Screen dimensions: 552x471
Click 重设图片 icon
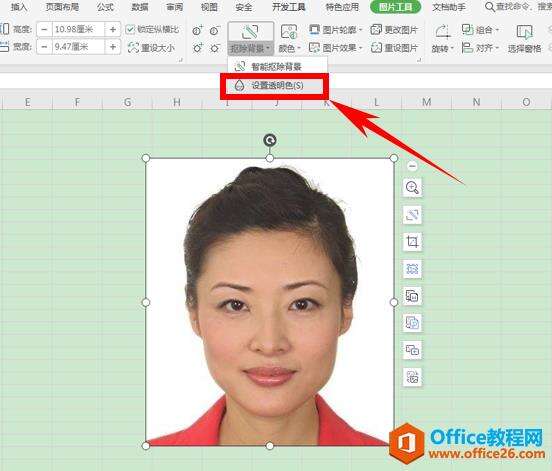(377, 48)
